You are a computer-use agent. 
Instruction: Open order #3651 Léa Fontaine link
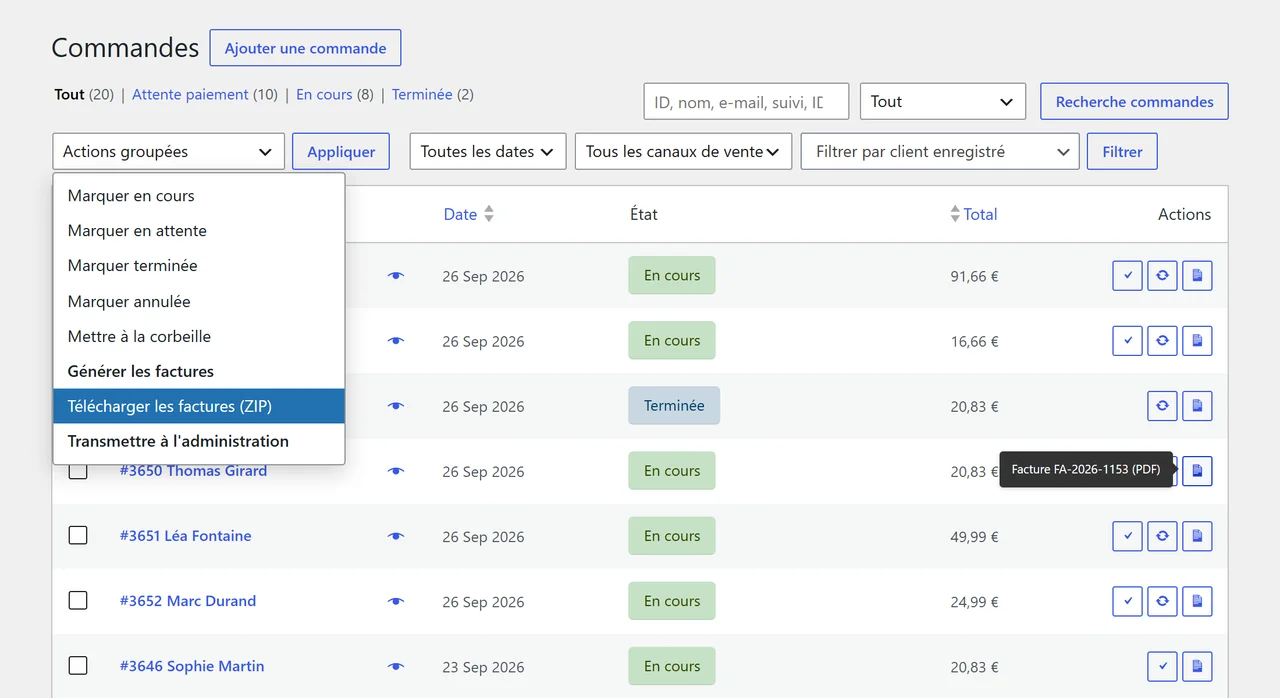click(185, 536)
